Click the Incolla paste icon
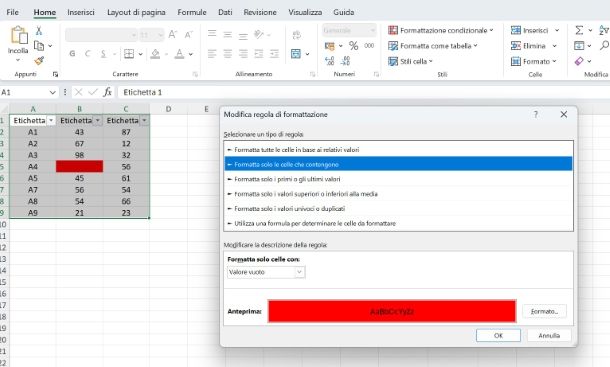Viewport: 610px width, 367px height. point(19,35)
